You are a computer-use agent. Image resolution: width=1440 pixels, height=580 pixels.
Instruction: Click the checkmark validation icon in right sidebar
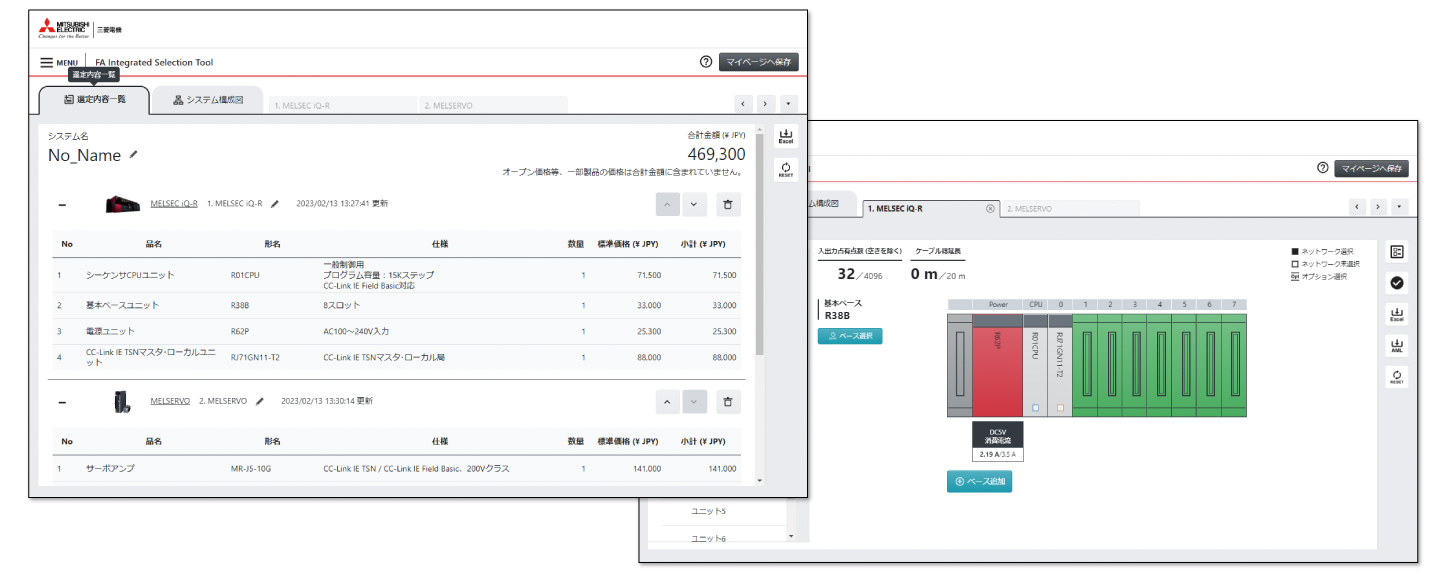coord(1397,283)
